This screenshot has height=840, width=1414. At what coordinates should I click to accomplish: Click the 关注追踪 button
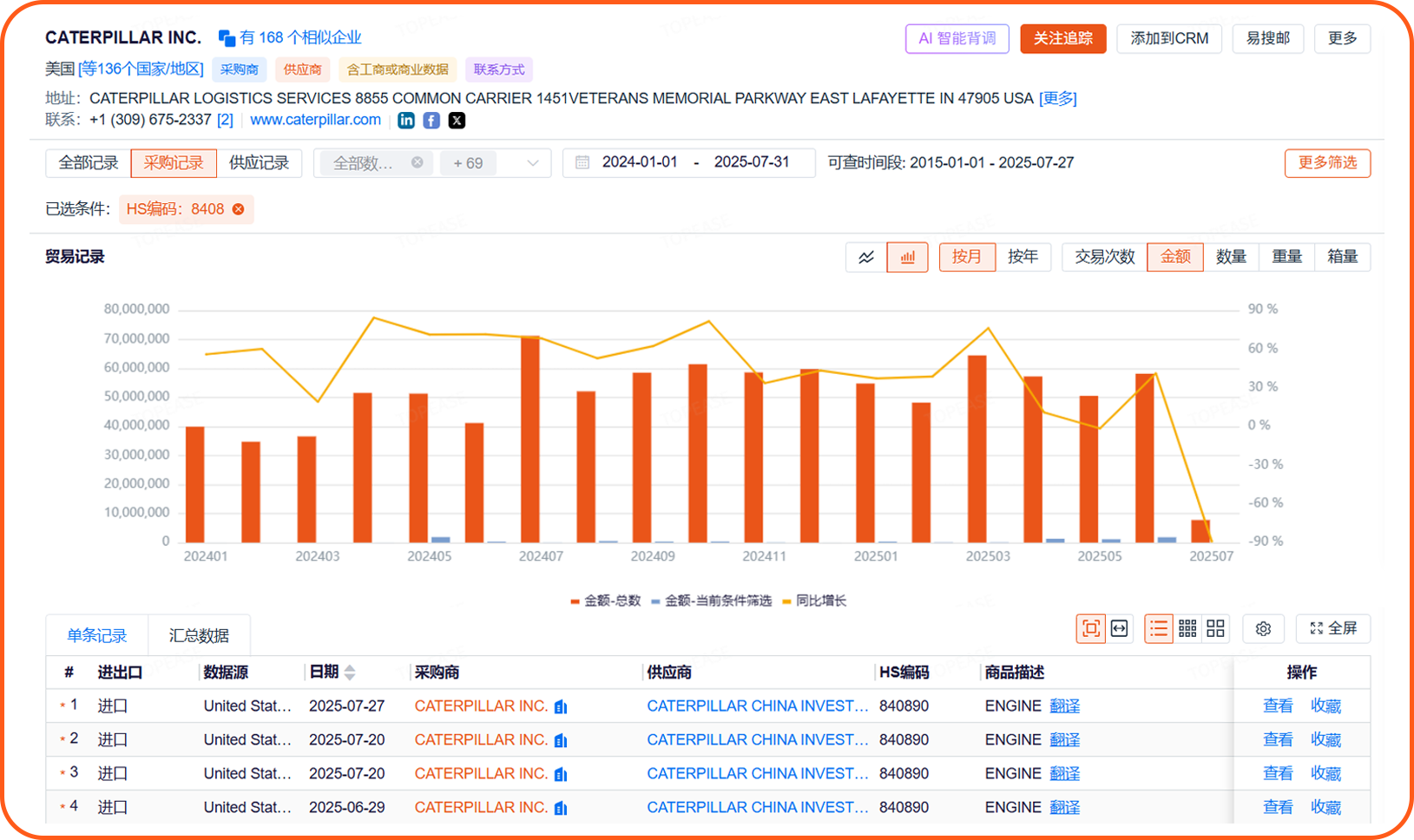(1062, 39)
